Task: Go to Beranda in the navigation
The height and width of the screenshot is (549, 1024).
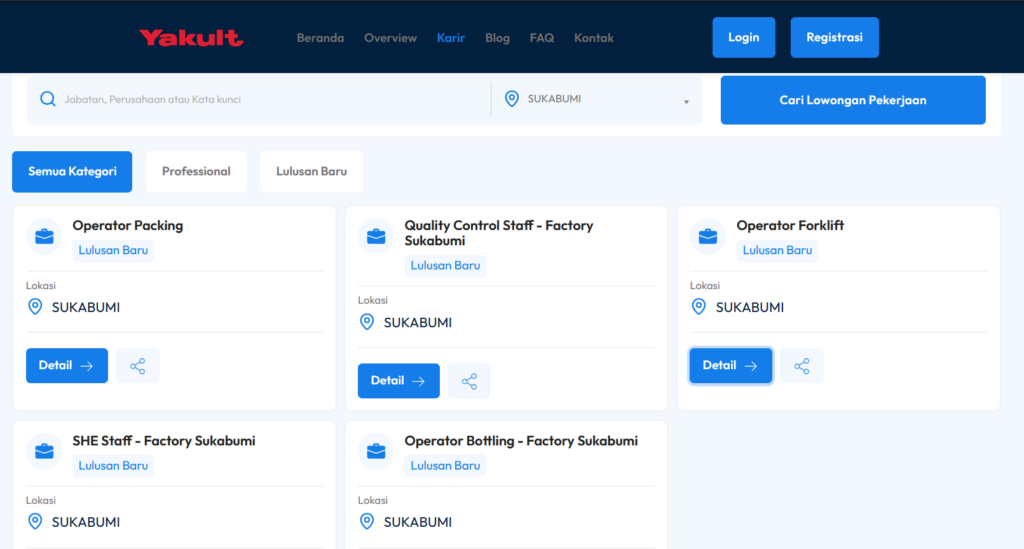Action: 320,38
